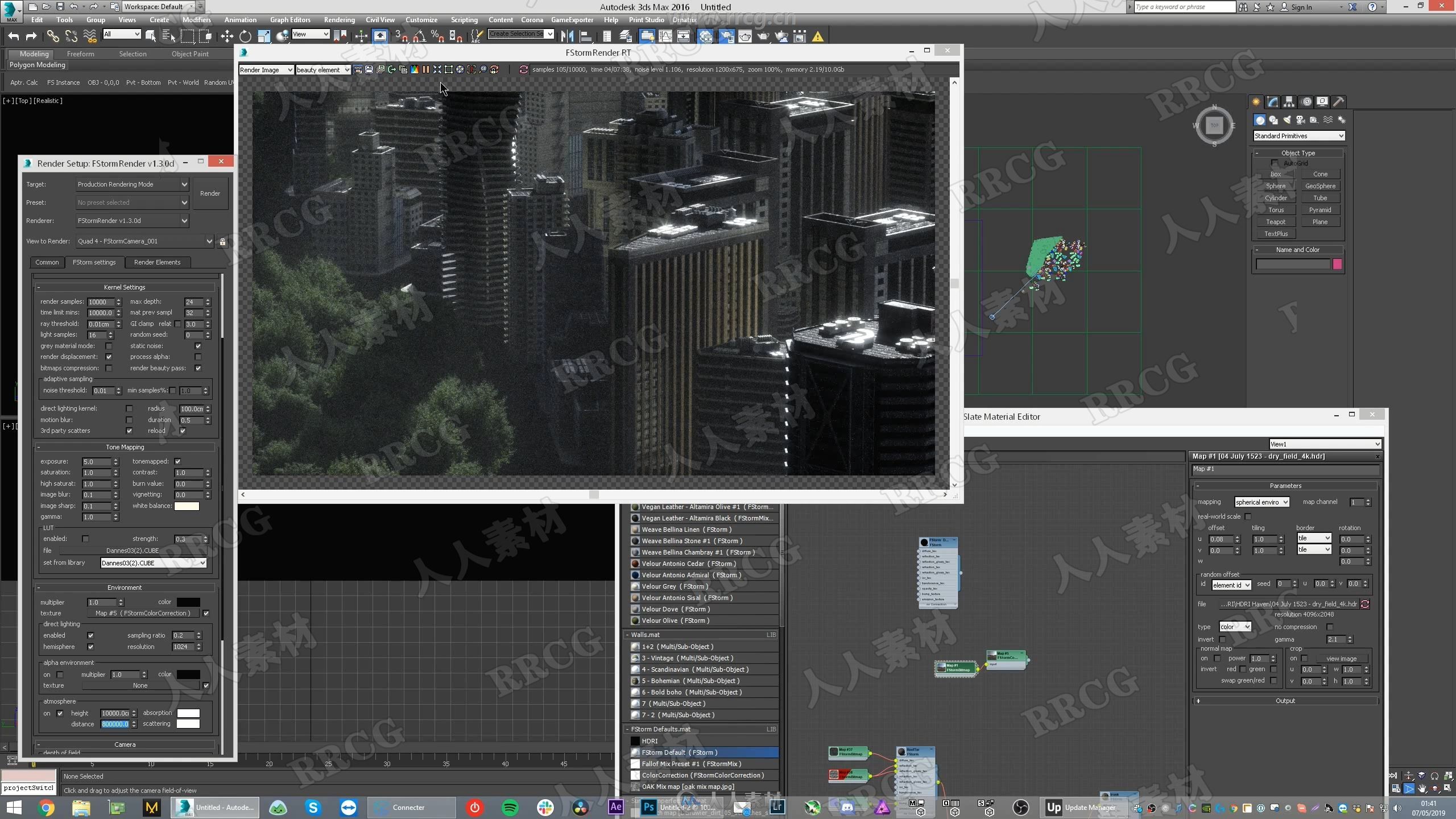The height and width of the screenshot is (819, 1456).
Task: Click the yellow warning triangle toolbar icon
Action: click(x=817, y=36)
